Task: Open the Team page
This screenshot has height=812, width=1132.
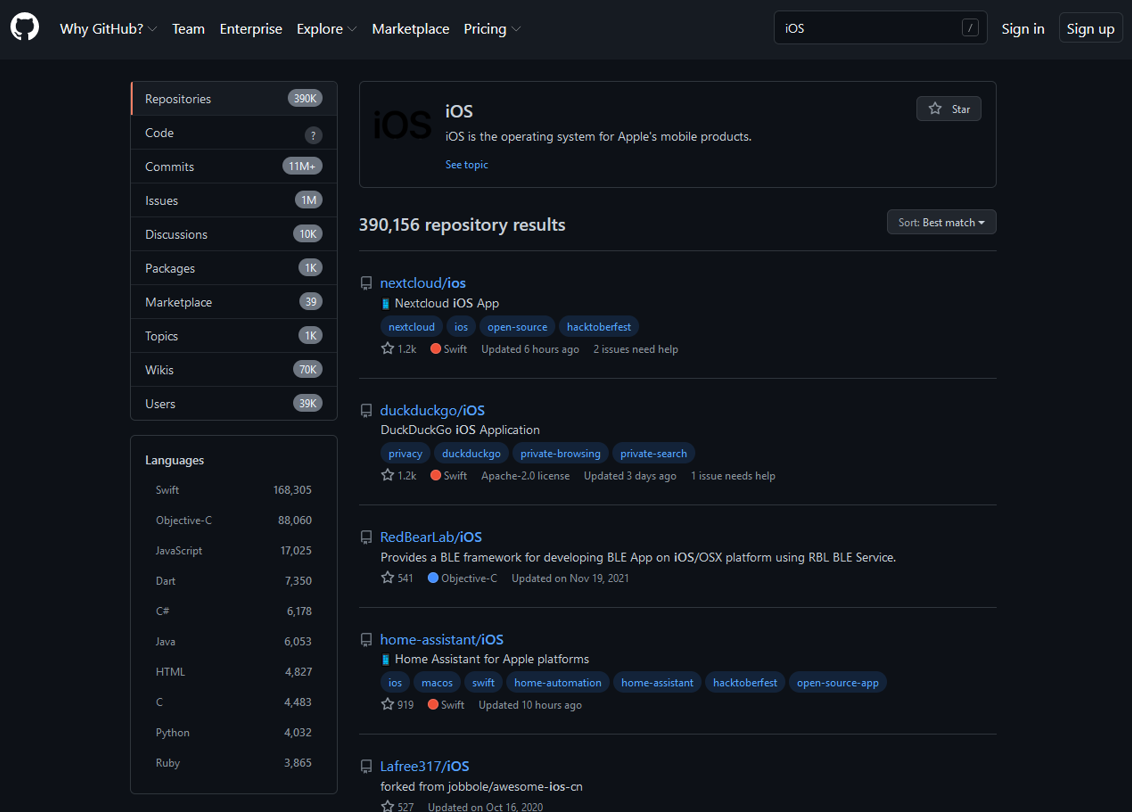Action: pyautogui.click(x=188, y=29)
